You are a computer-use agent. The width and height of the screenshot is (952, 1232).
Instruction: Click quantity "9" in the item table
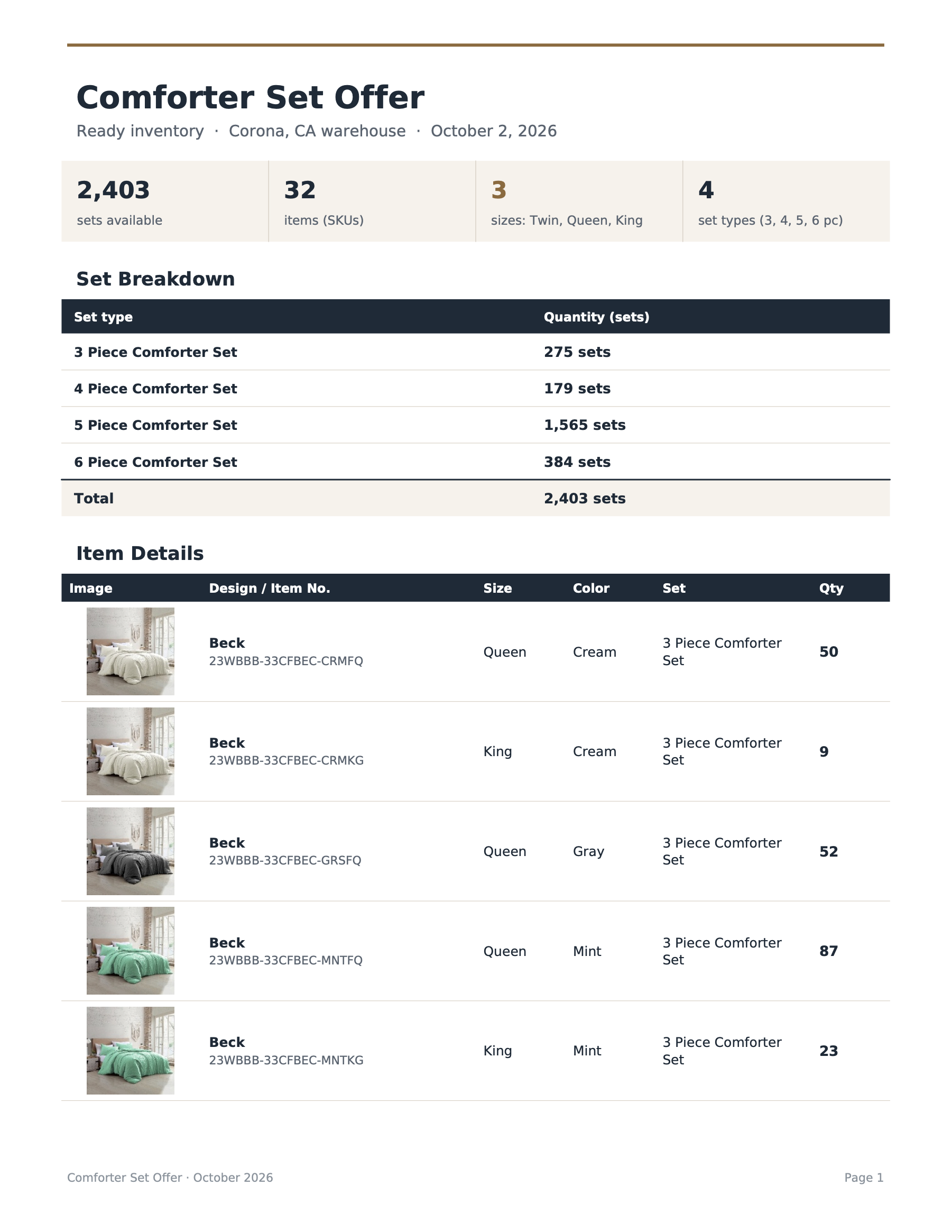pyautogui.click(x=824, y=752)
